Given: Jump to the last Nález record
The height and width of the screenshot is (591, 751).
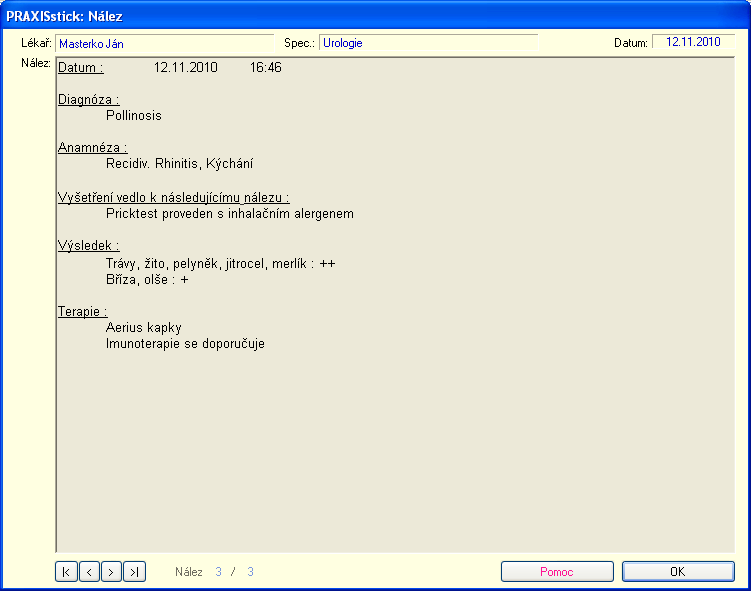Looking at the screenshot, I should [135, 571].
